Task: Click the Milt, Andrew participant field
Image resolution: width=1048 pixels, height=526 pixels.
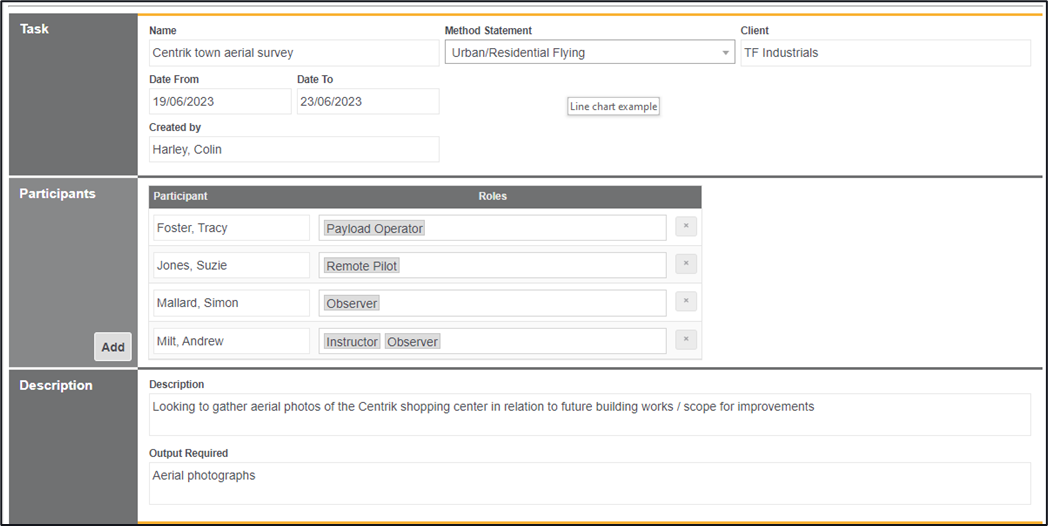Action: [230, 341]
